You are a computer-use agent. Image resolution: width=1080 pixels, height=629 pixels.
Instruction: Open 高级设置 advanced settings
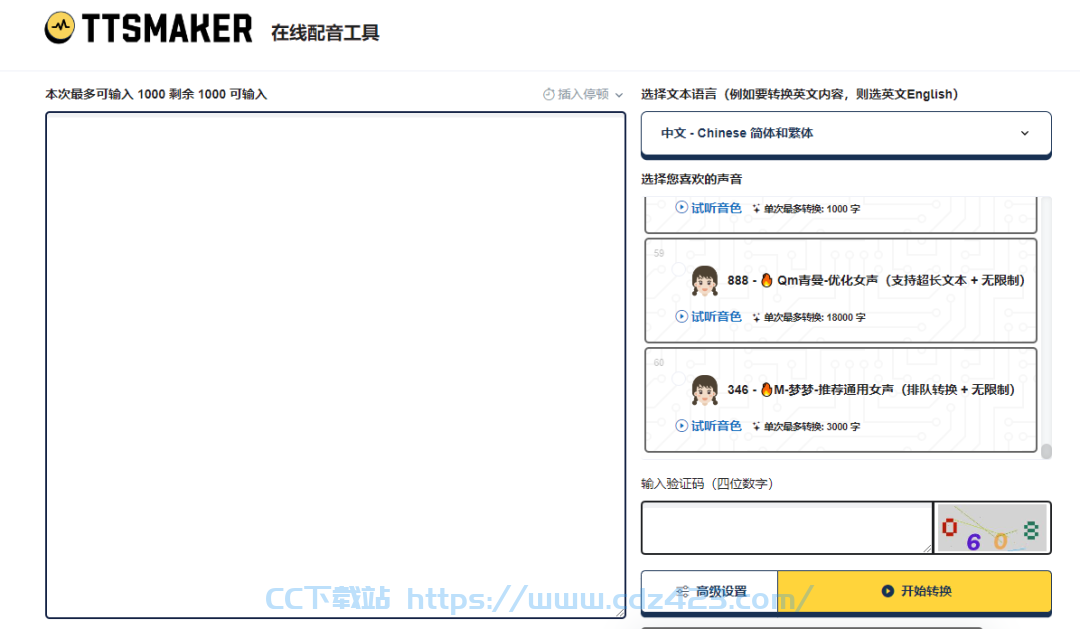[x=709, y=591]
